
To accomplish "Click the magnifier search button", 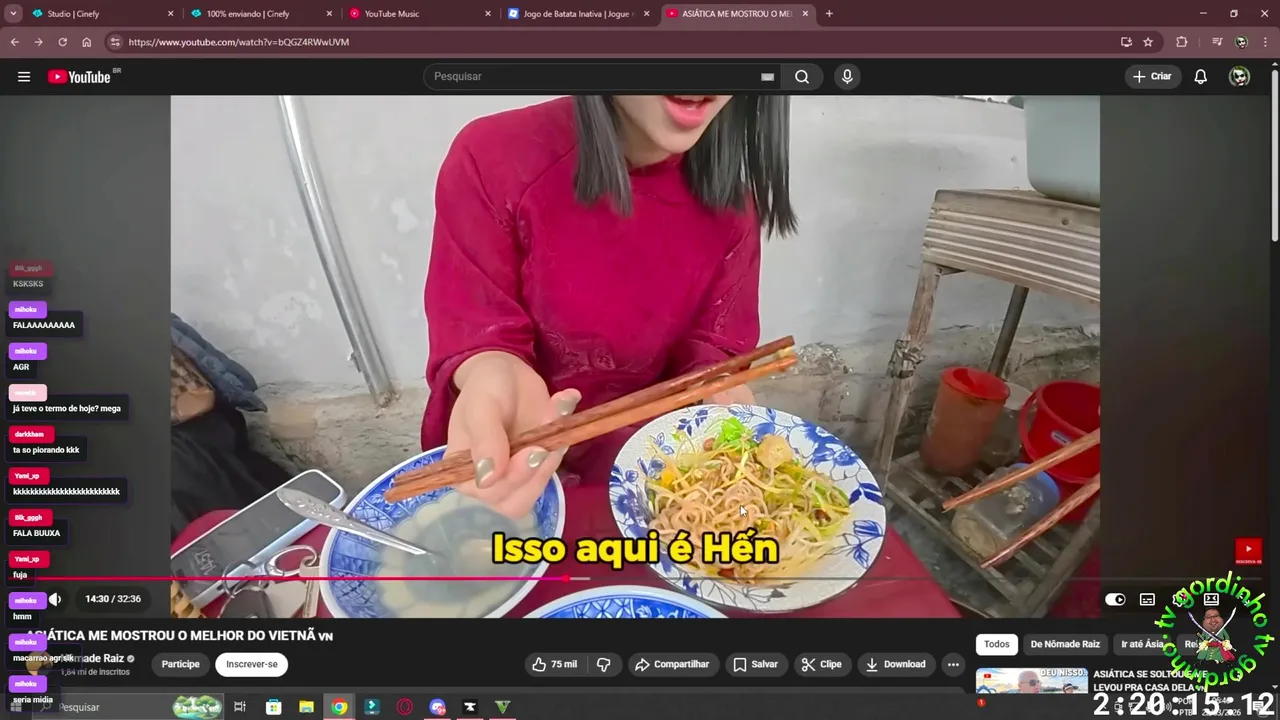I will tap(802, 77).
